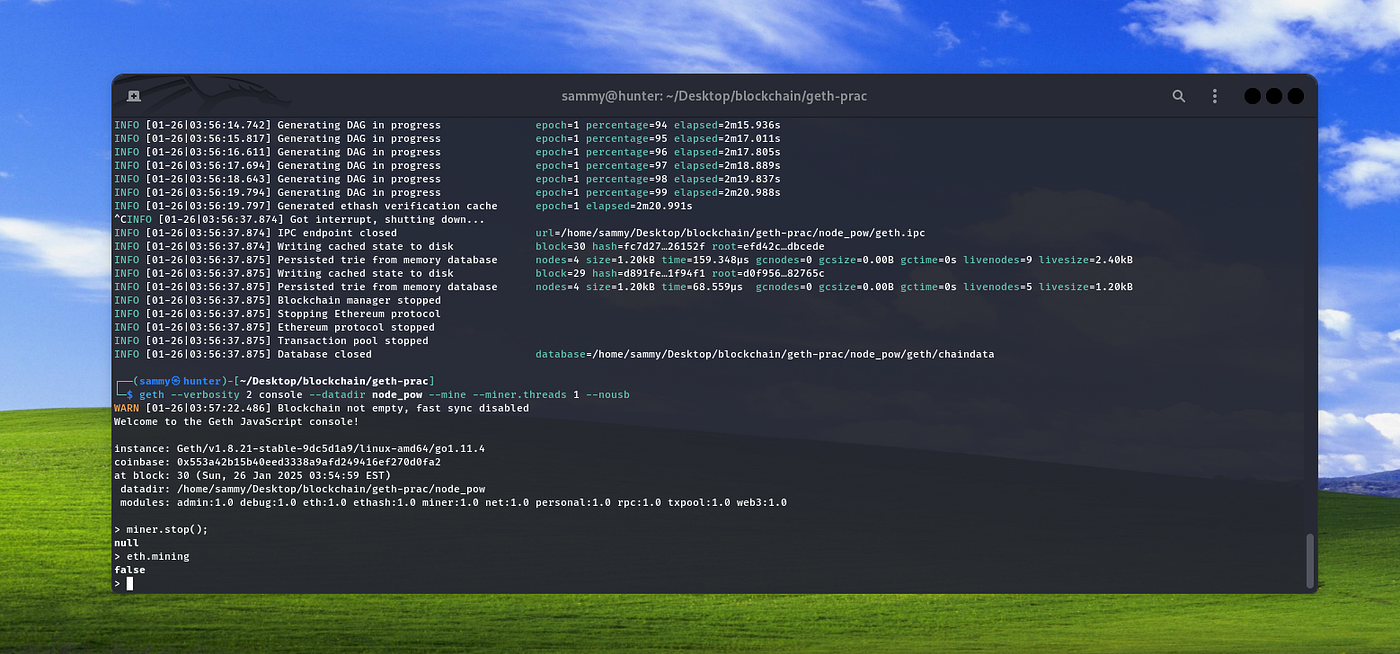Screen dimensions: 1400x654
Task: Click the last black window control circle
Action: click(x=1296, y=96)
